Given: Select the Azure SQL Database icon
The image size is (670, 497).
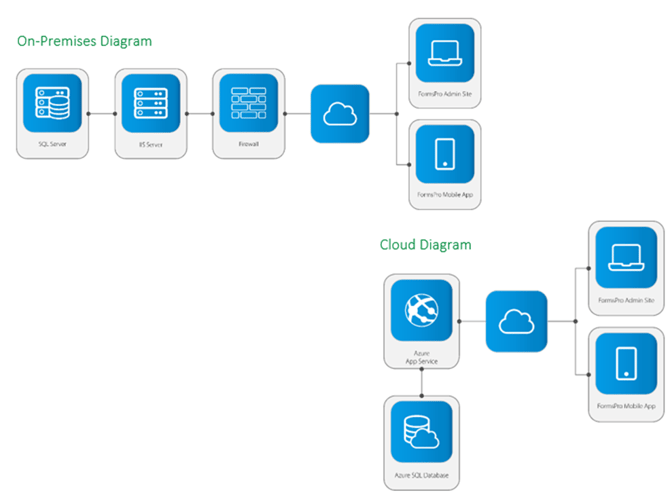Looking at the screenshot, I should click(x=421, y=430).
